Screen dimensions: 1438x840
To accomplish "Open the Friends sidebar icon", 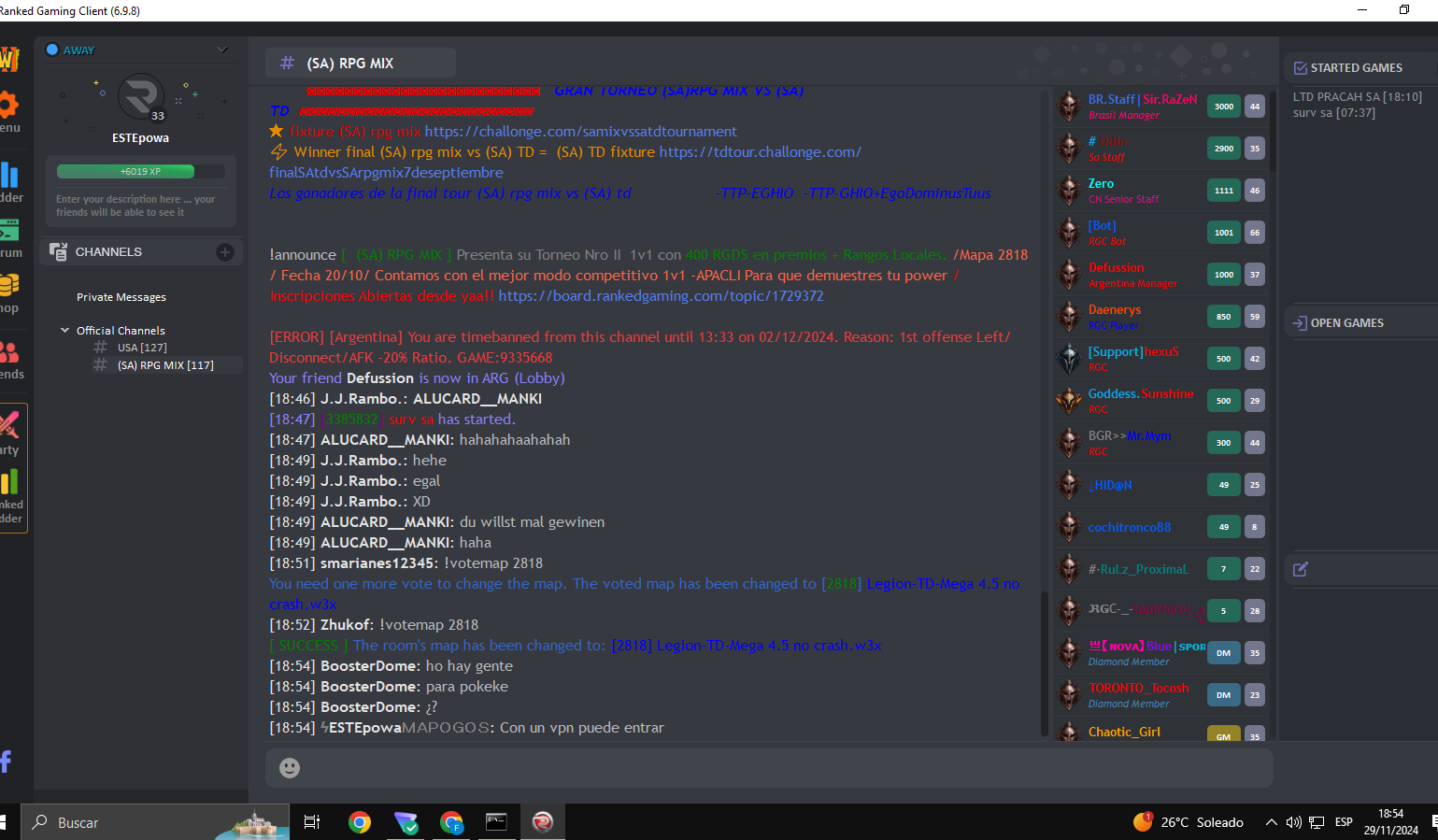I will pyautogui.click(x=9, y=352).
